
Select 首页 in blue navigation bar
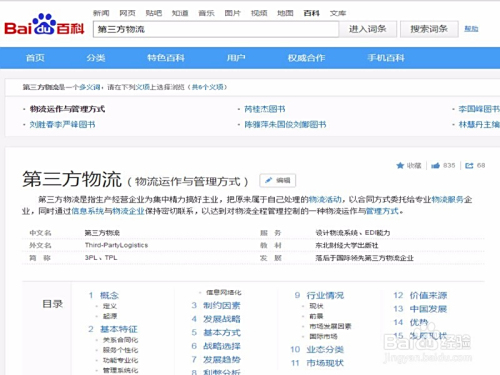35,58
